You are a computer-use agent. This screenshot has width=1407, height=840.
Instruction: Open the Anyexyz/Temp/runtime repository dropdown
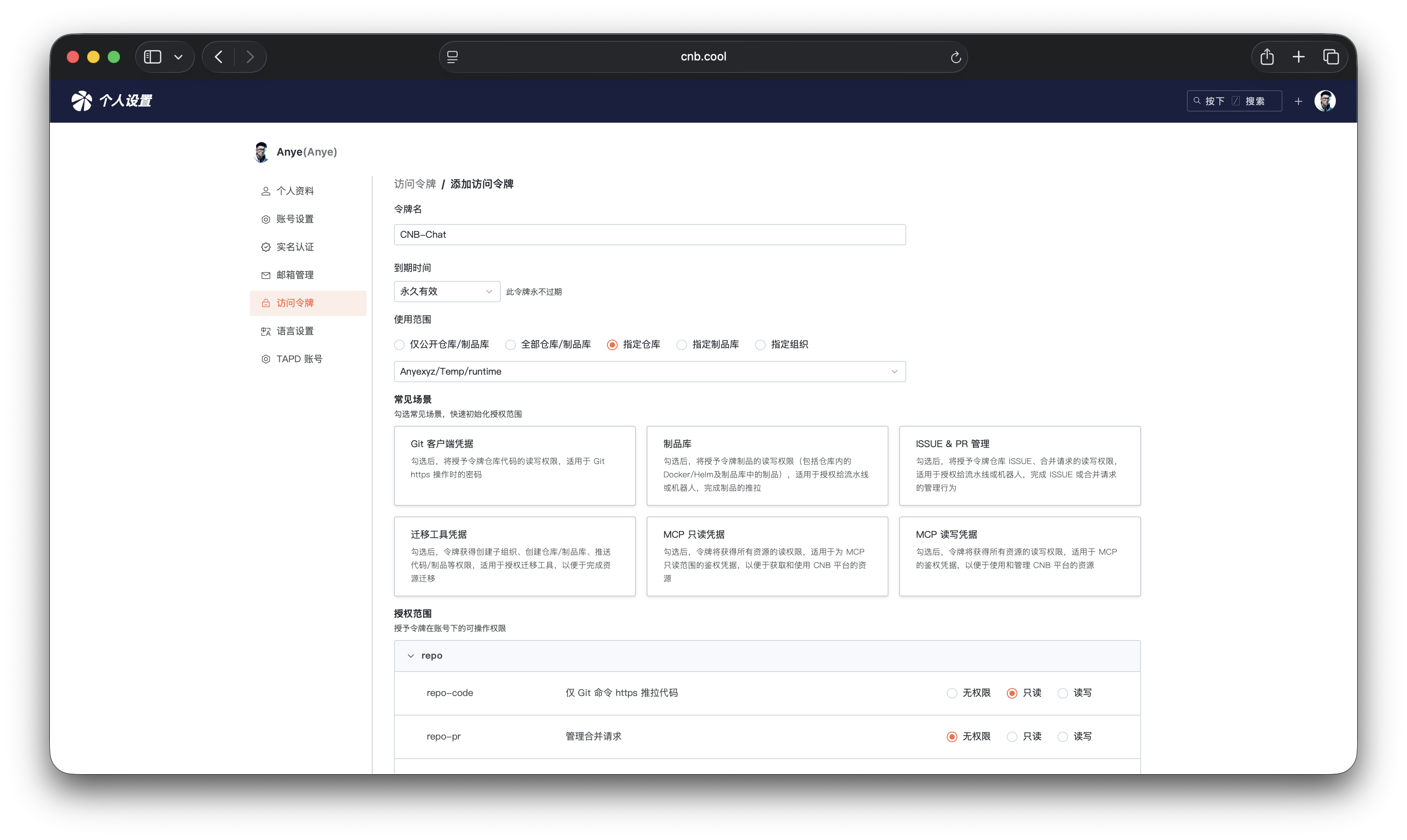(x=649, y=371)
